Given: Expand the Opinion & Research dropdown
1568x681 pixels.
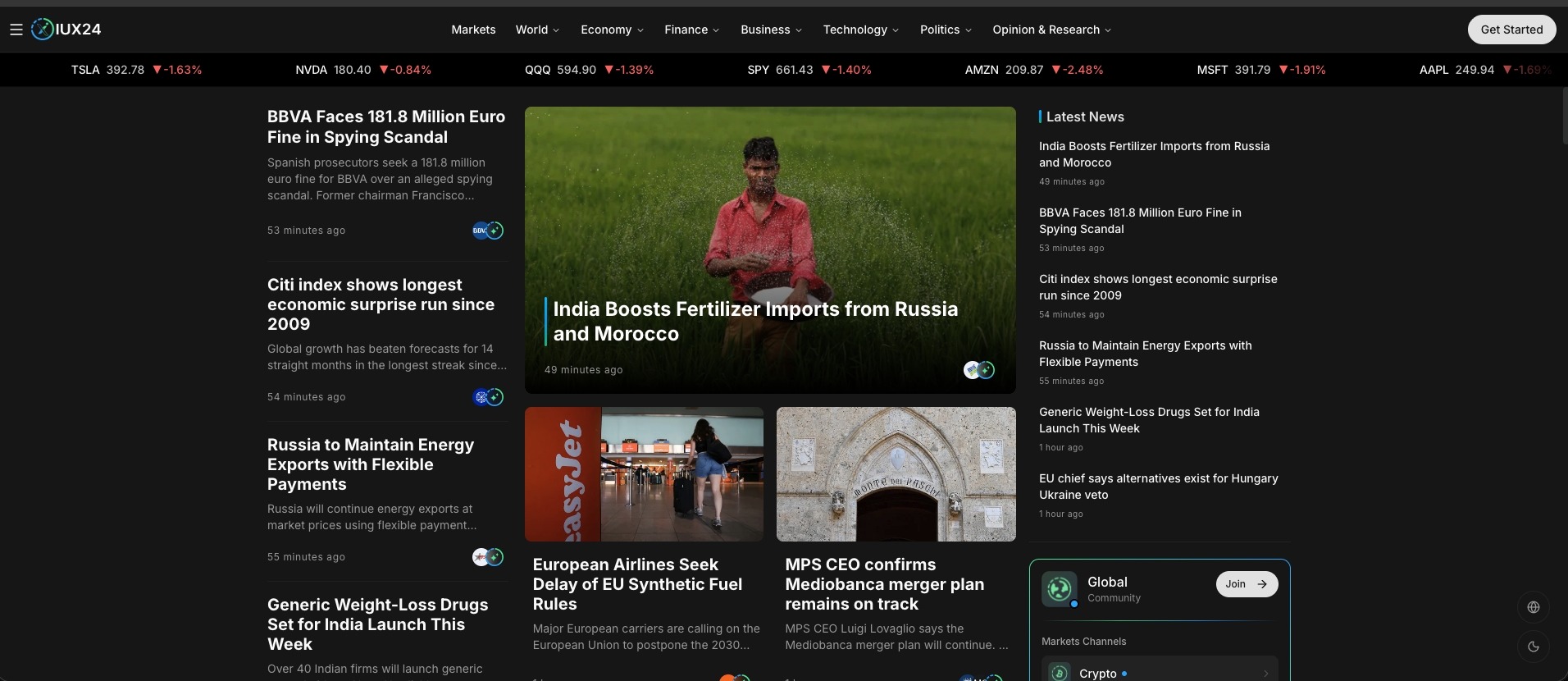Looking at the screenshot, I should (1052, 30).
